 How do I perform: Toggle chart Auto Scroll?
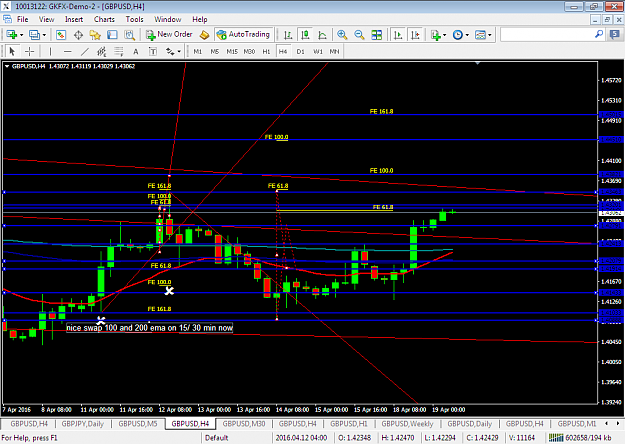point(398,35)
